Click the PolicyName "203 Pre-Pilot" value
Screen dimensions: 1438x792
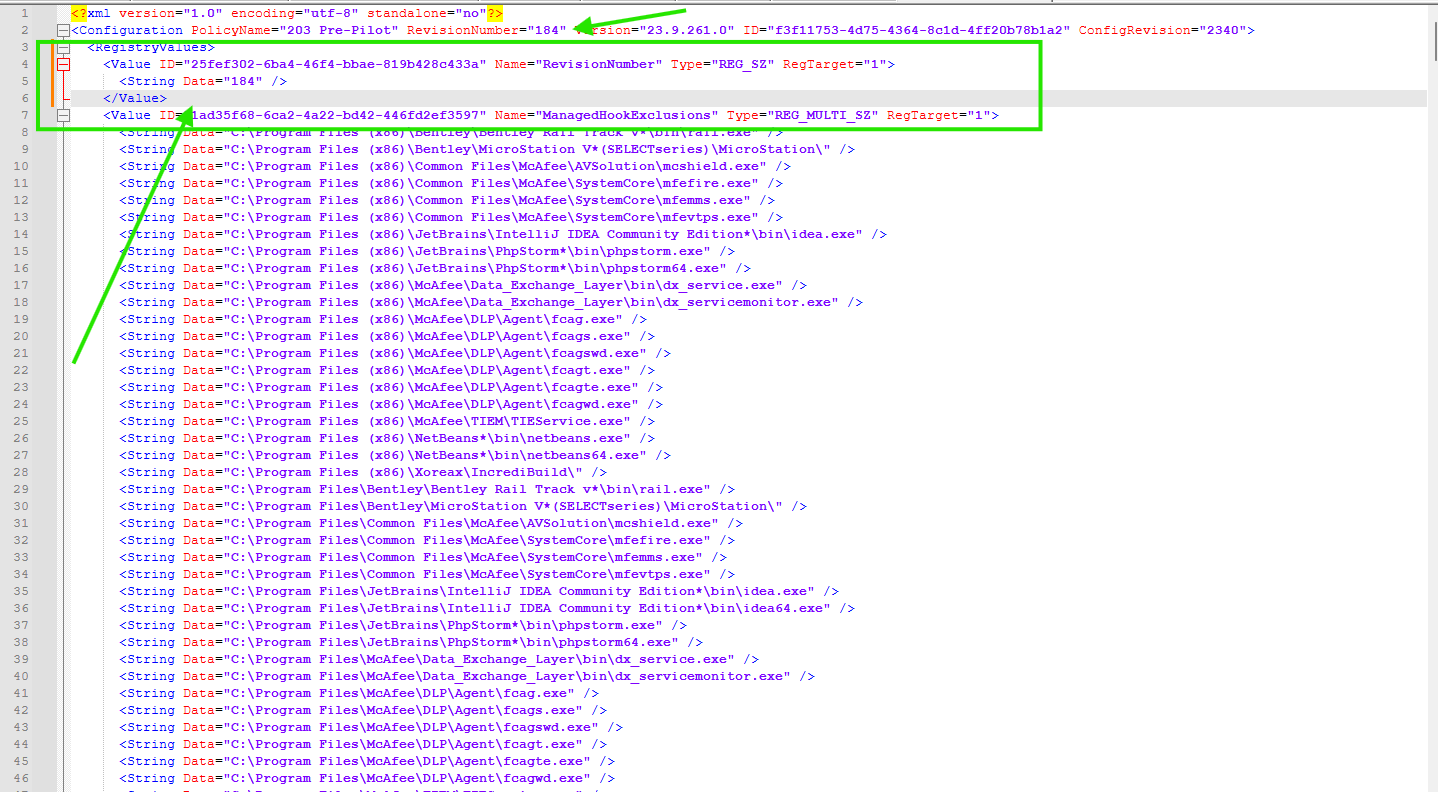(x=341, y=30)
